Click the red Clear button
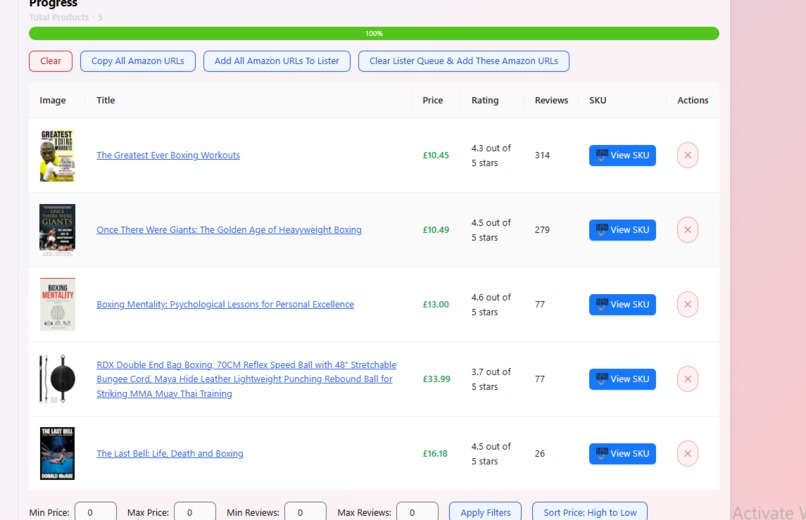Image resolution: width=806 pixels, height=520 pixels. click(50, 61)
